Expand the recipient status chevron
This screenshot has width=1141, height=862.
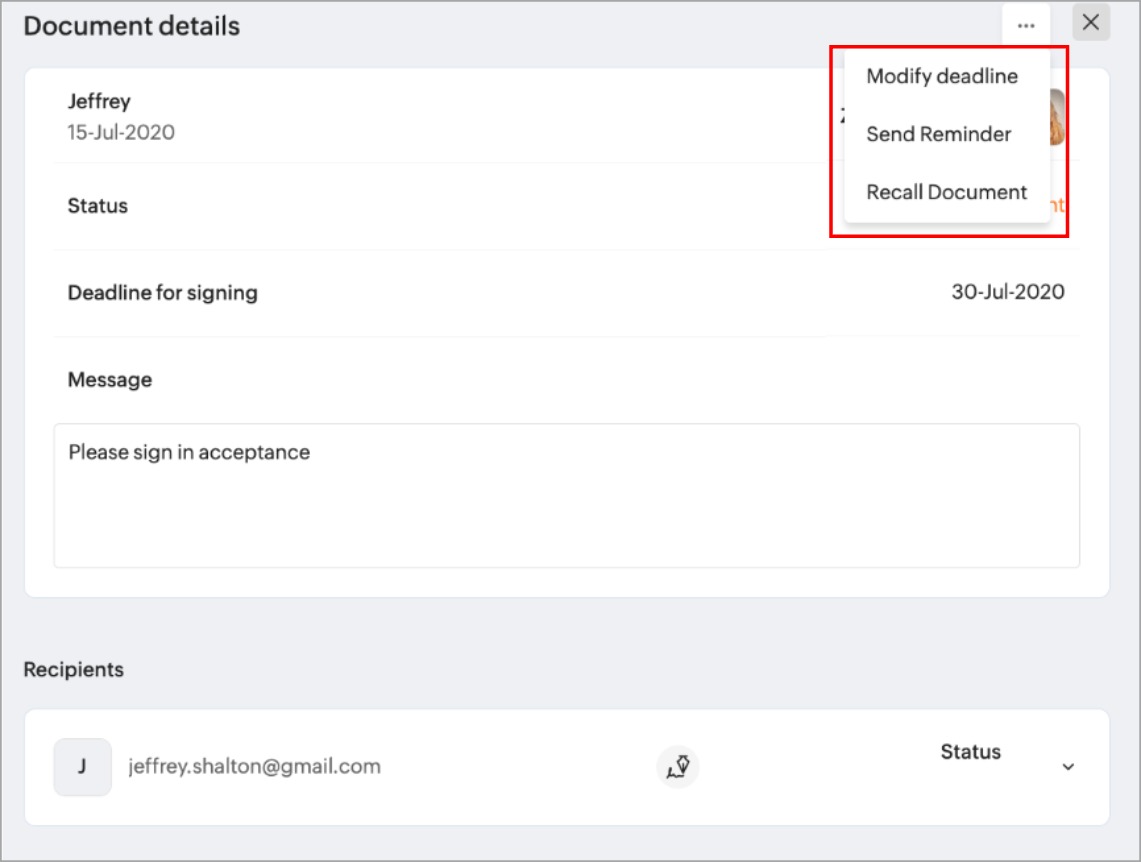1068,767
